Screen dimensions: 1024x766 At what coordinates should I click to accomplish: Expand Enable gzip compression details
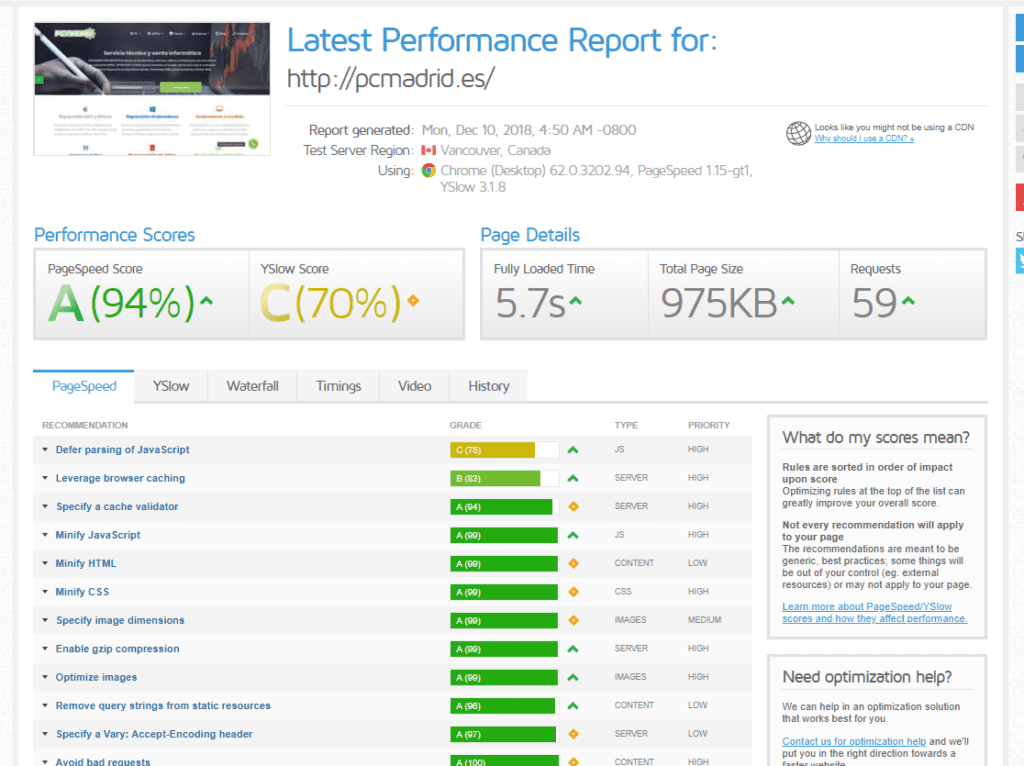tap(117, 649)
